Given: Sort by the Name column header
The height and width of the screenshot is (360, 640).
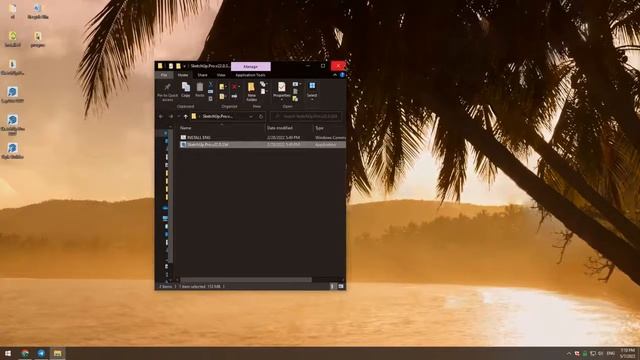Looking at the screenshot, I should 186,128.
